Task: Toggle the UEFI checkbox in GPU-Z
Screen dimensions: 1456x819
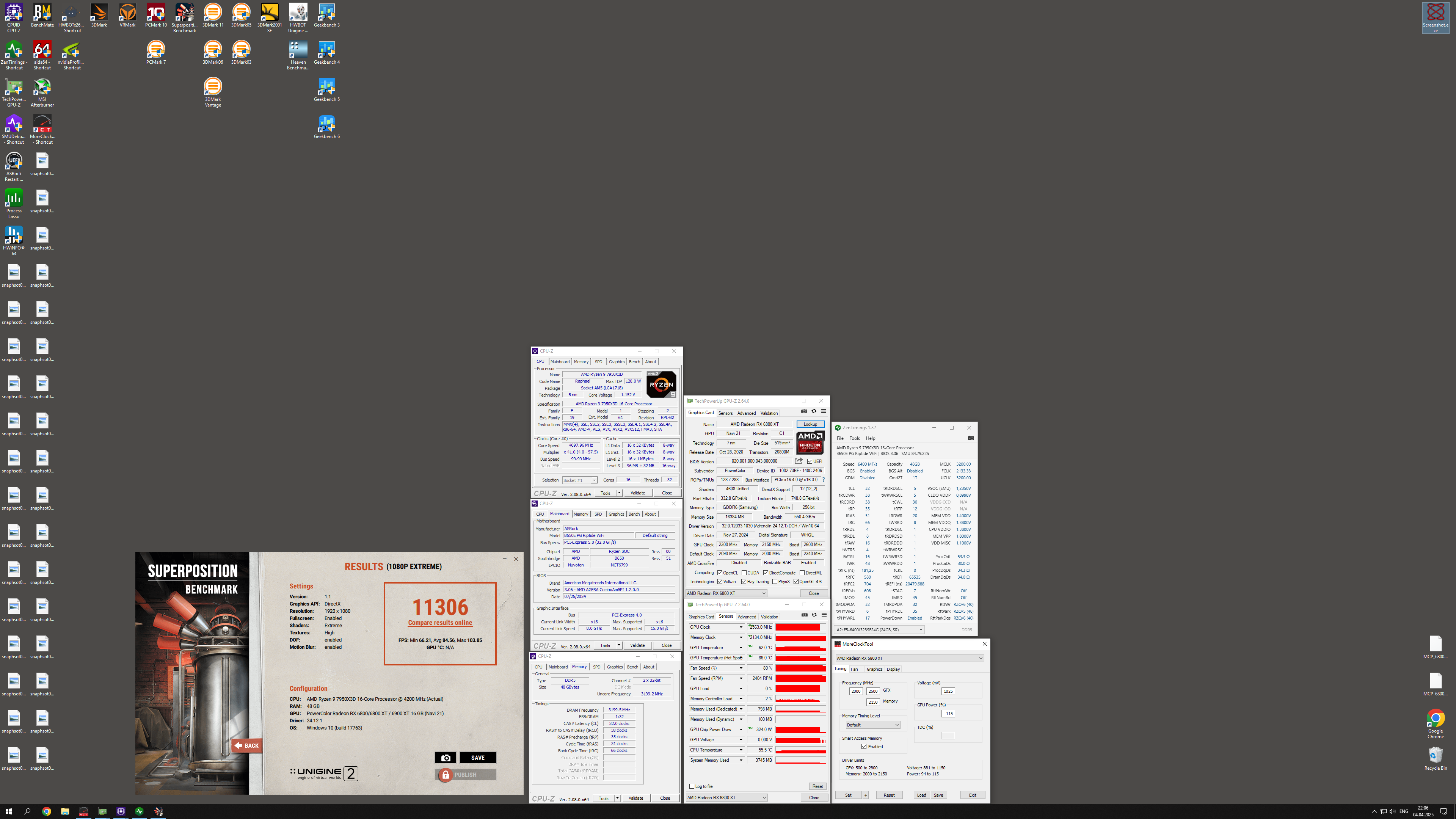Action: [810, 461]
